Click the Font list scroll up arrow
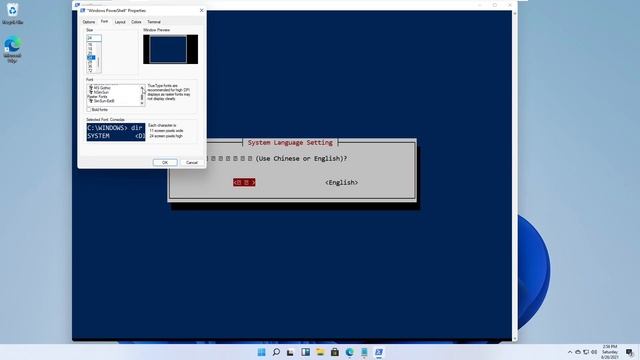The width and height of the screenshot is (640, 360). 142,87
